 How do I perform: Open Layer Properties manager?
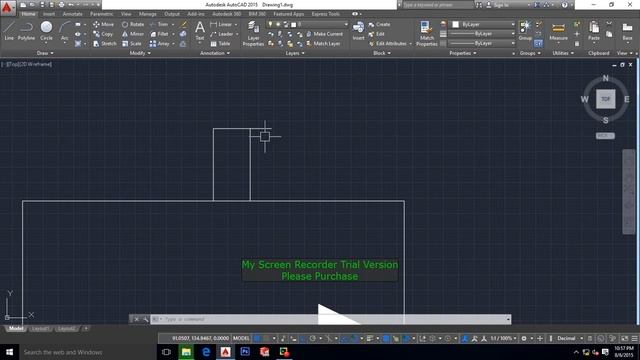[253, 33]
